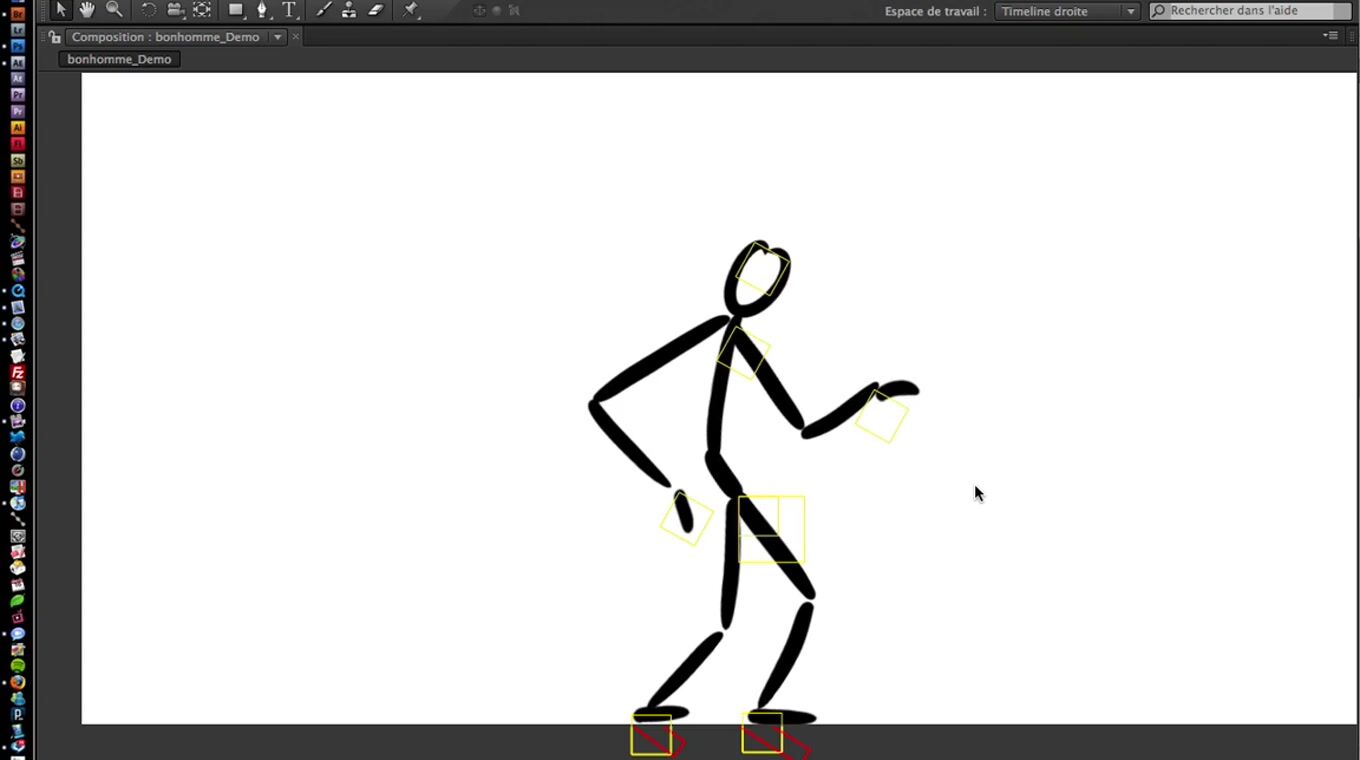Select the Hand tool
The height and width of the screenshot is (760, 1360).
pos(87,10)
